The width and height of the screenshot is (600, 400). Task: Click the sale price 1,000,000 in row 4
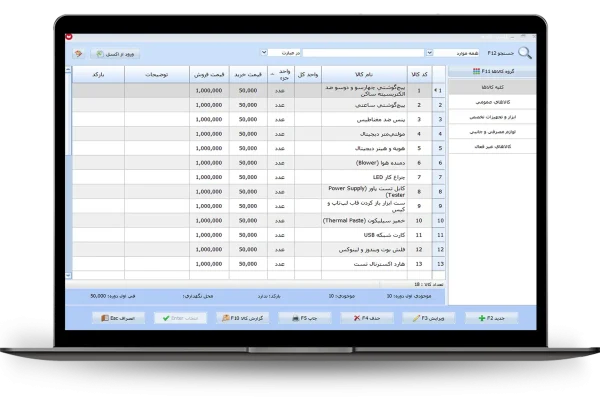pos(209,134)
